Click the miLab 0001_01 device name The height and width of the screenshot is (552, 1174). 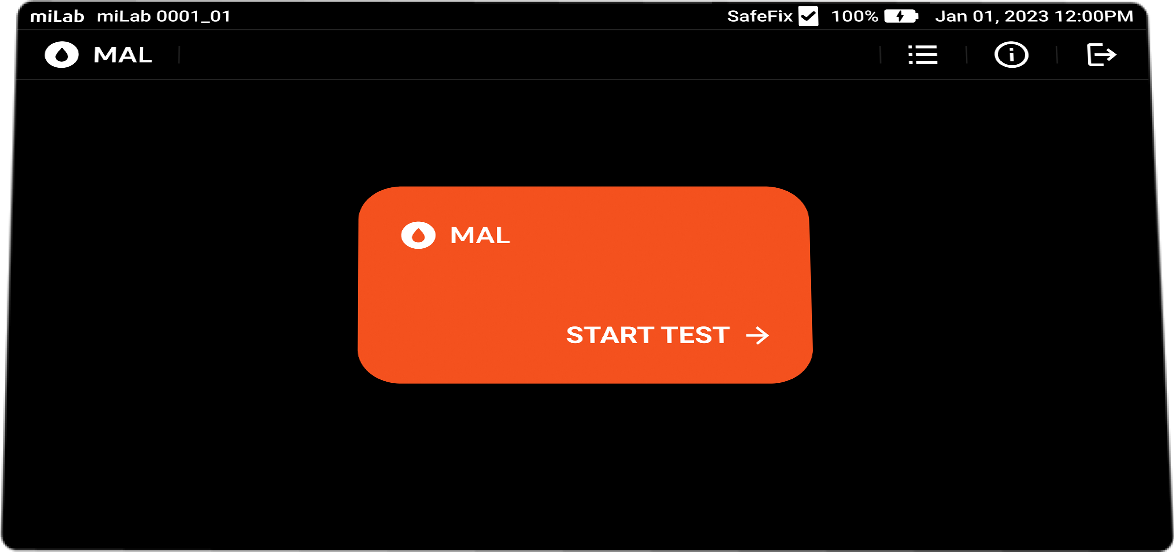click(x=163, y=16)
